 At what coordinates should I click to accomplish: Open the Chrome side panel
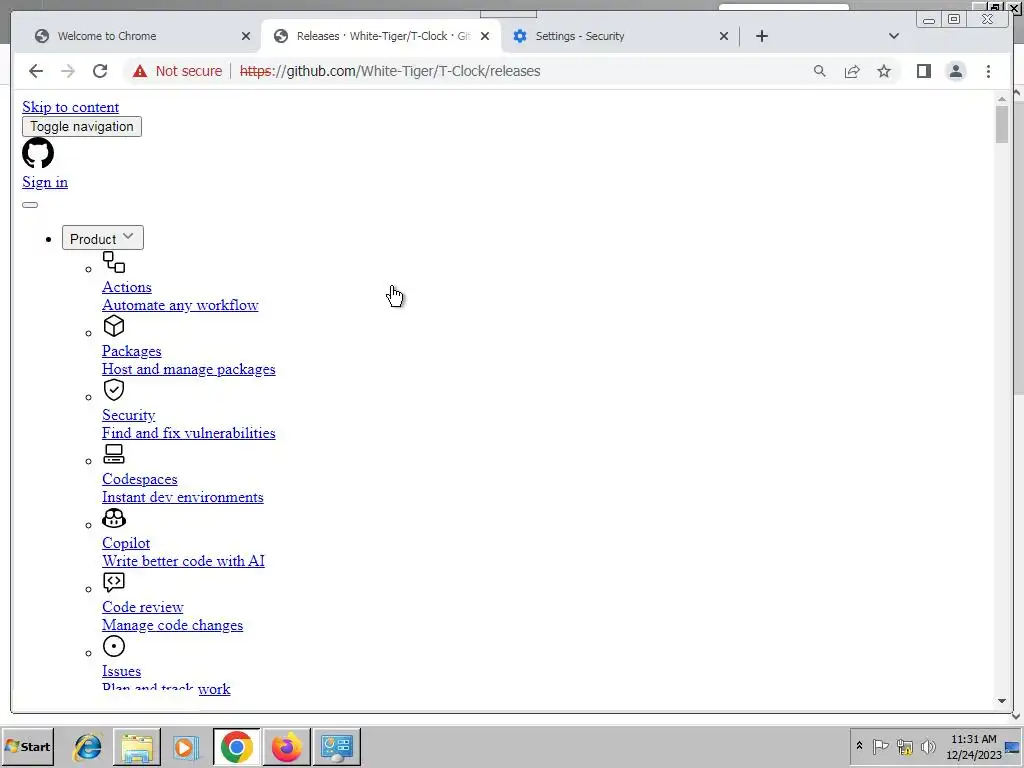[x=923, y=71]
